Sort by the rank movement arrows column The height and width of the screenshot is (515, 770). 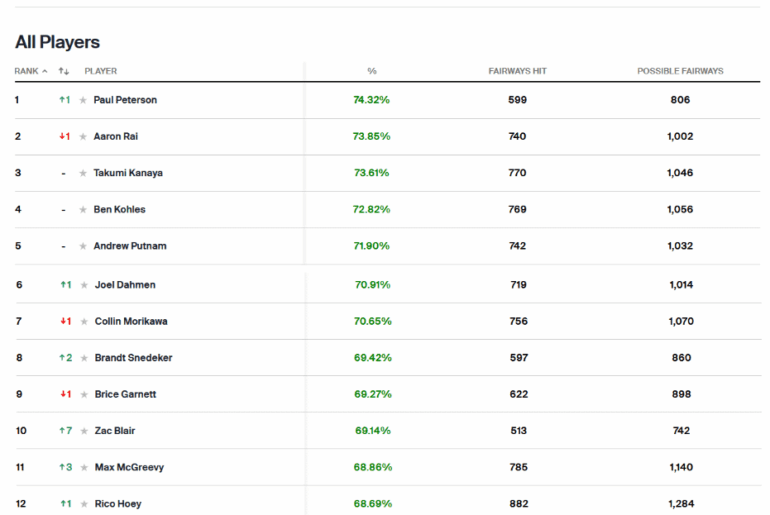[x=64, y=71]
